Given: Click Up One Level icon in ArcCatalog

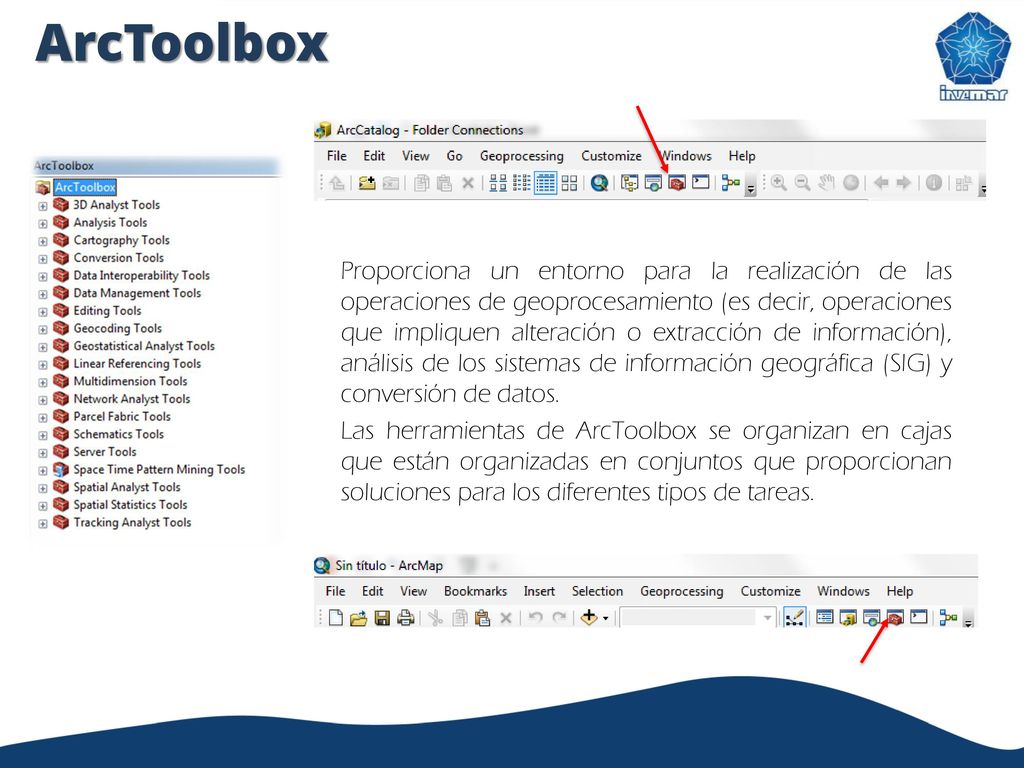Looking at the screenshot, I should pos(337,183).
